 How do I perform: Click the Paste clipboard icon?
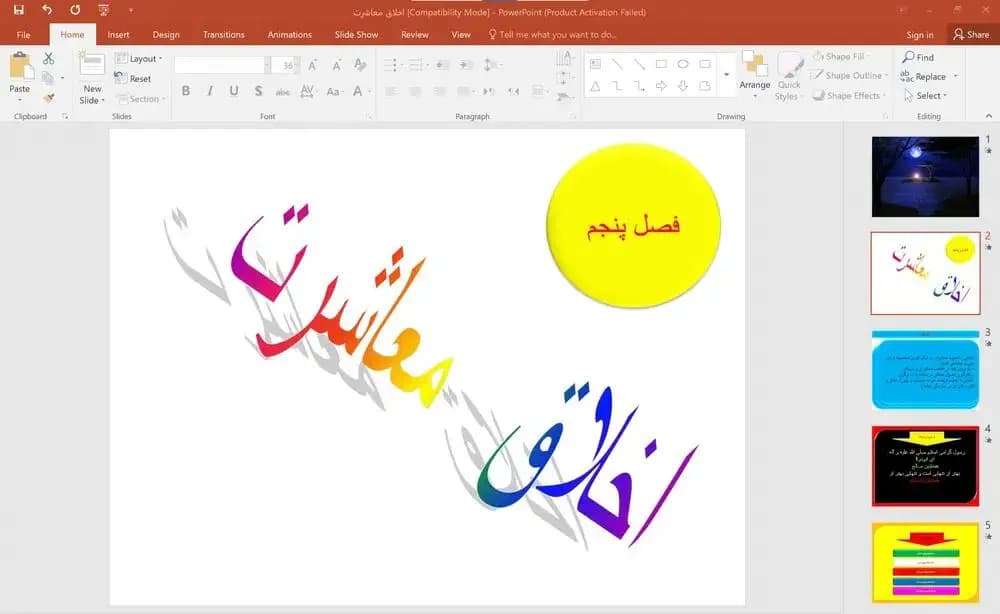tap(20, 66)
